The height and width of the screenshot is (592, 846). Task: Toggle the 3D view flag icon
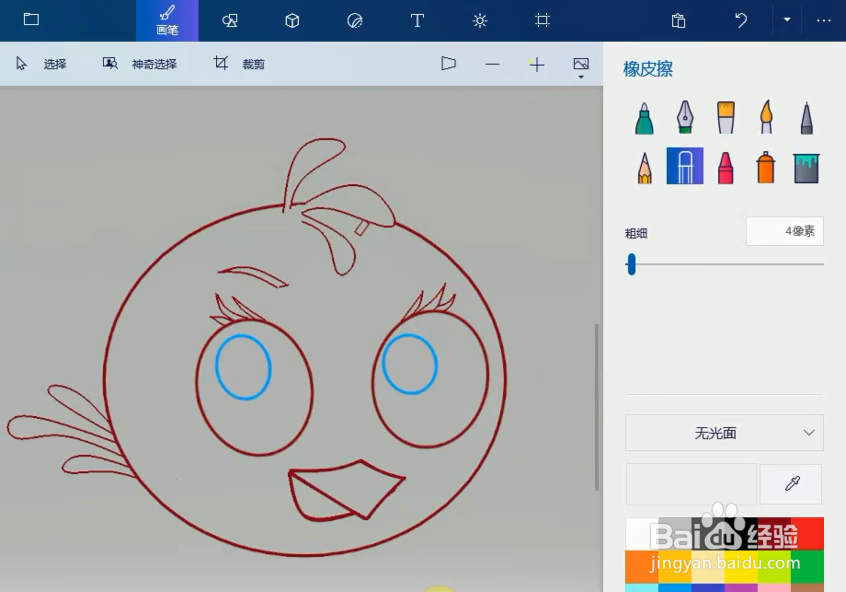tap(448, 64)
